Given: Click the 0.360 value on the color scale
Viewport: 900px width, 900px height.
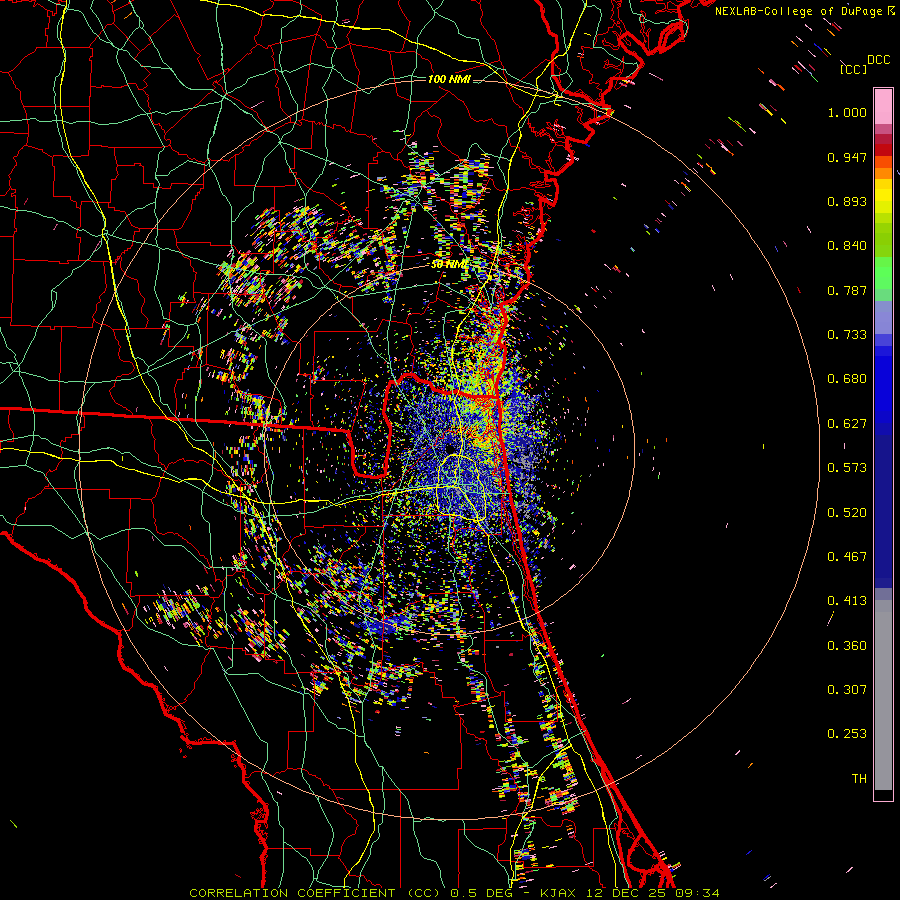Looking at the screenshot, I should coord(847,646).
